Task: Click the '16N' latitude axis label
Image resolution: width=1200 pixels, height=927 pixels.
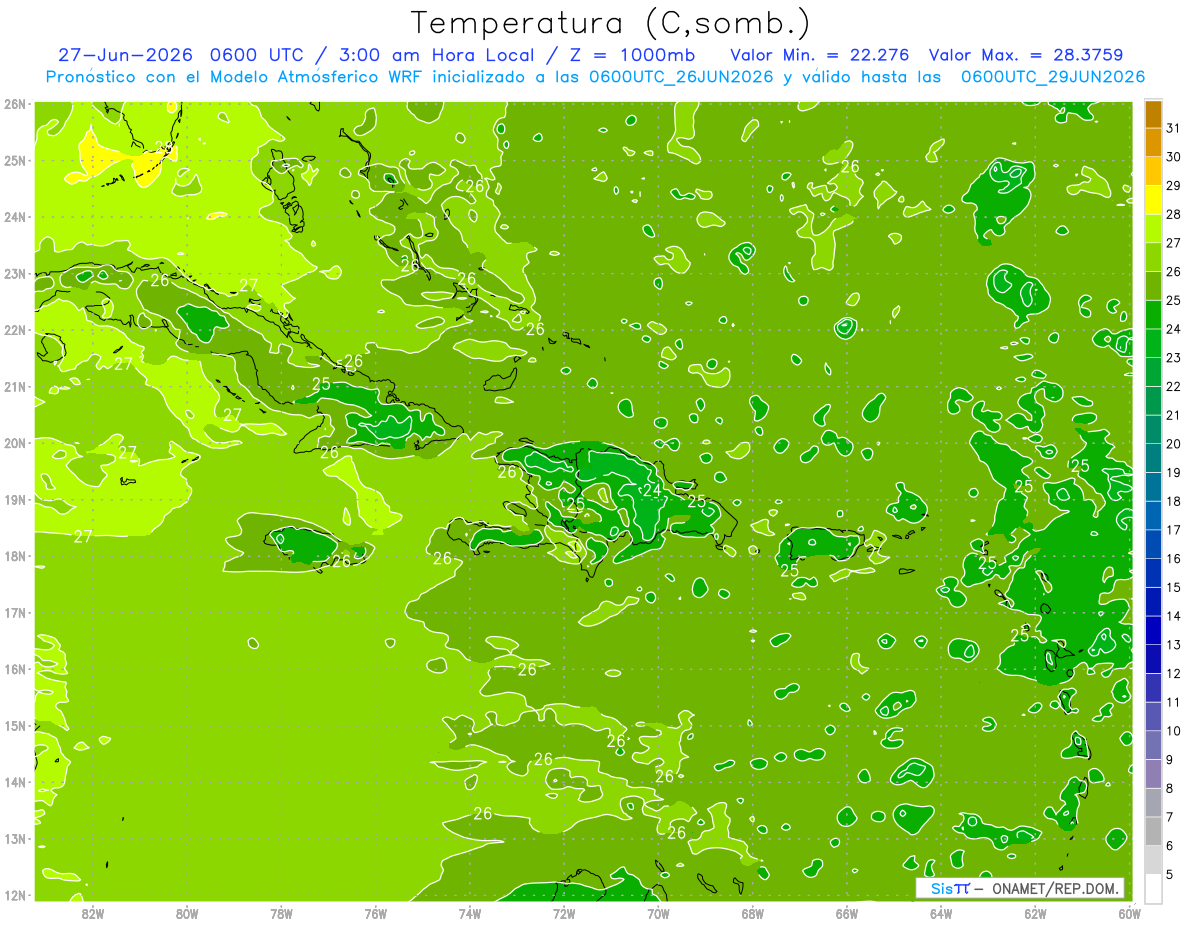Action: pyautogui.click(x=15, y=669)
